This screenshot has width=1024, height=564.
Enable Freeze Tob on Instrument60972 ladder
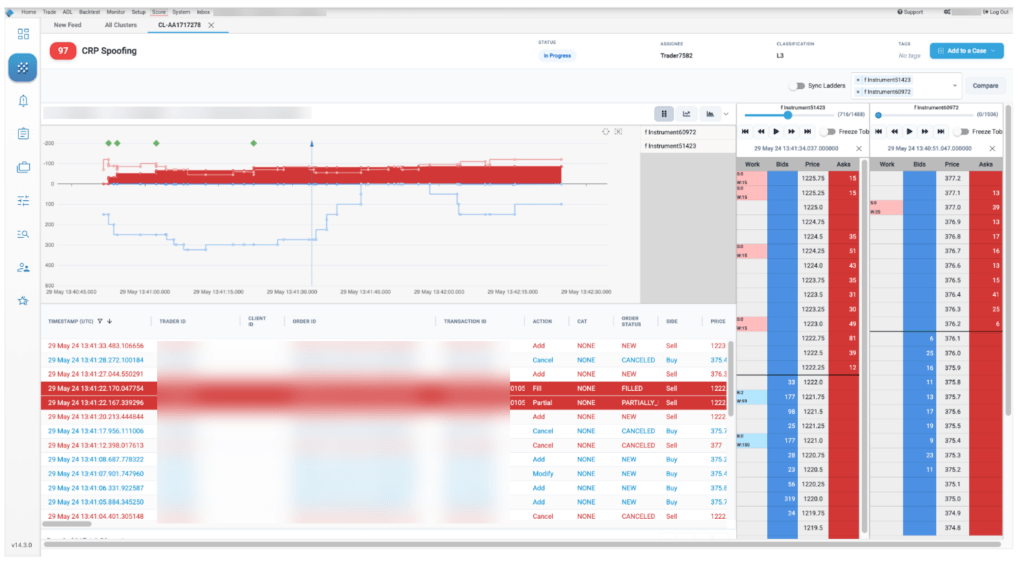[961, 132]
